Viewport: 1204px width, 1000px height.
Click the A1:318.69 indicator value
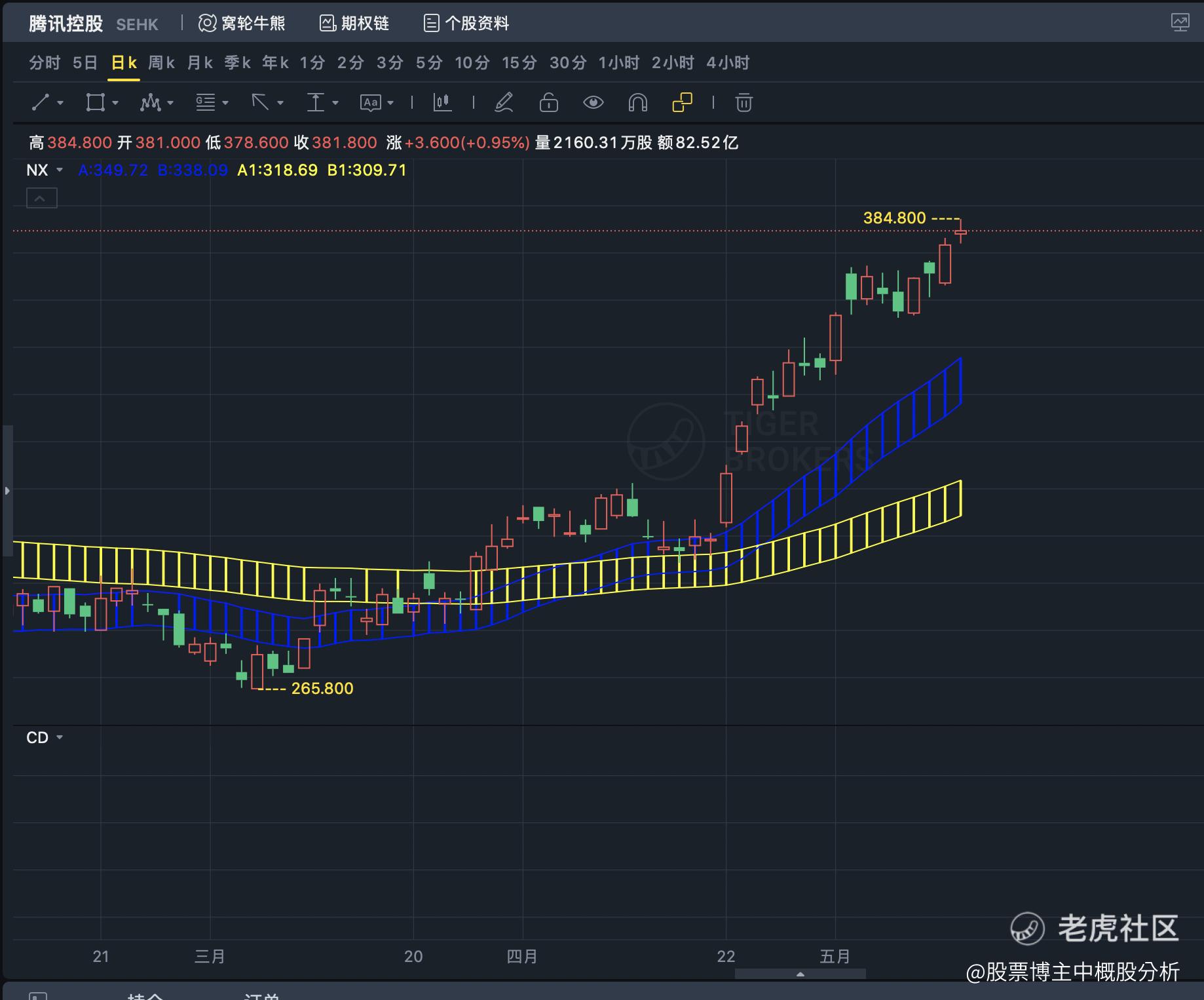tap(278, 170)
